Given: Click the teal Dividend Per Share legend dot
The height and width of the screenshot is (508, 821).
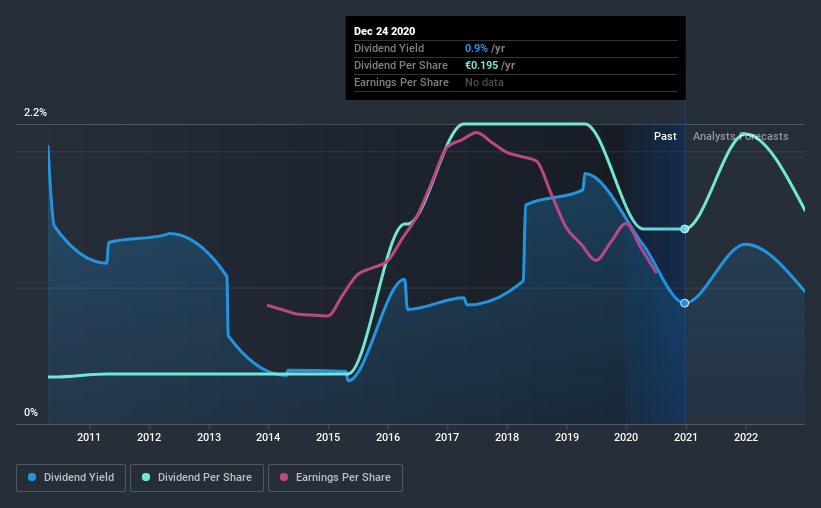Looking at the screenshot, I should [146, 477].
